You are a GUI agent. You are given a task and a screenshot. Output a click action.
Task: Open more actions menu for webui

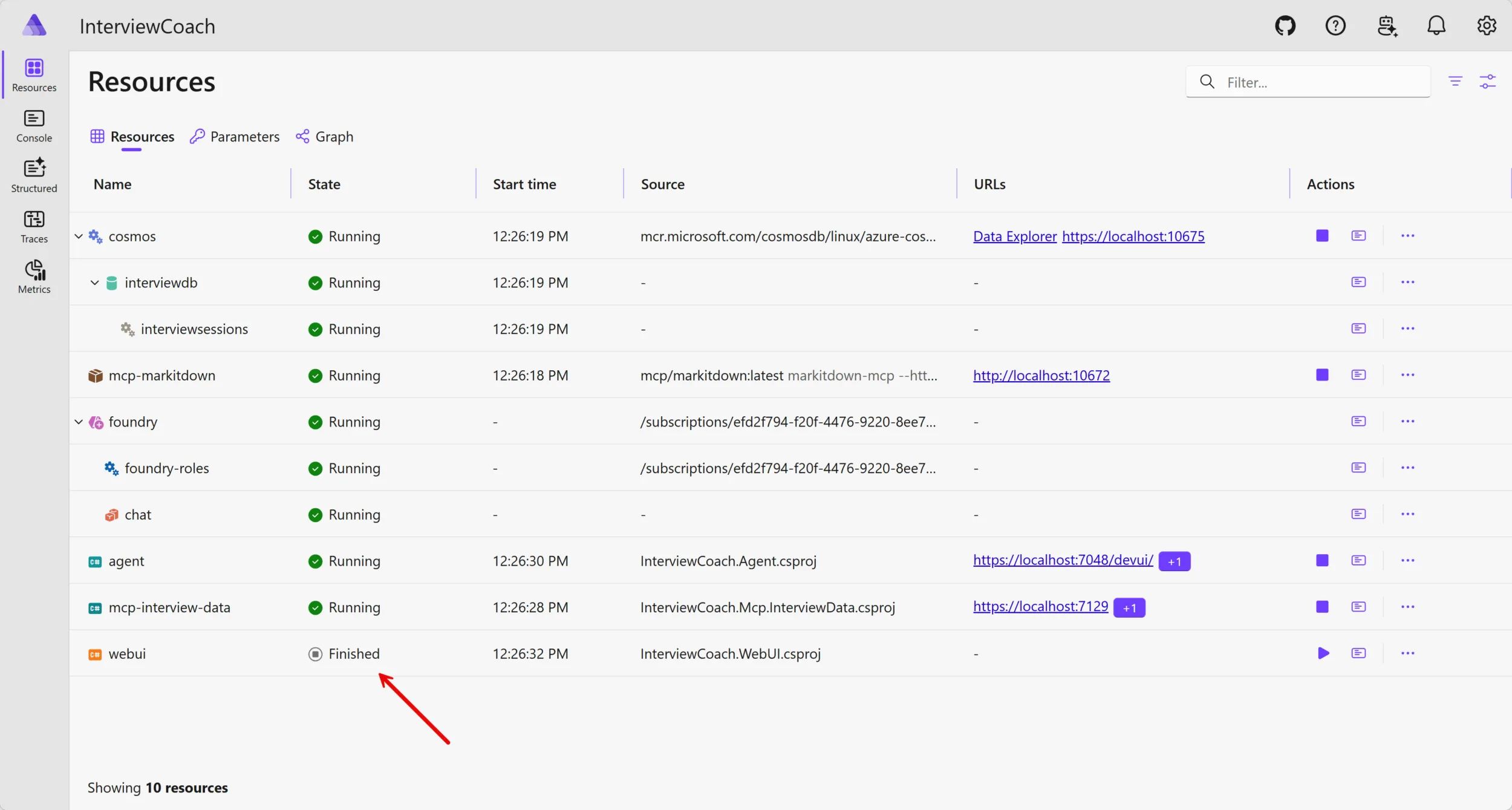(x=1407, y=653)
